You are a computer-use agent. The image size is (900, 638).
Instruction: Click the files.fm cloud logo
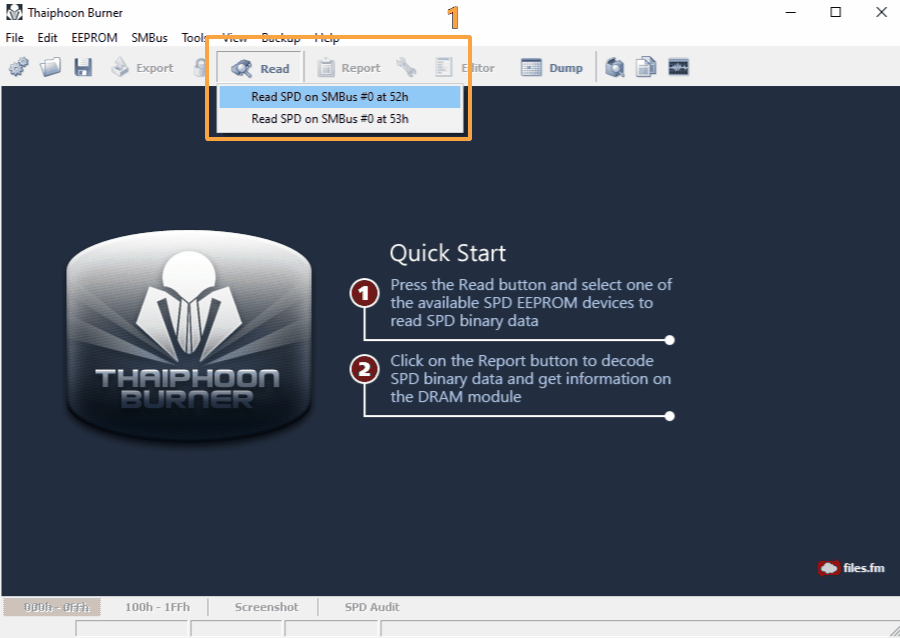point(851,568)
